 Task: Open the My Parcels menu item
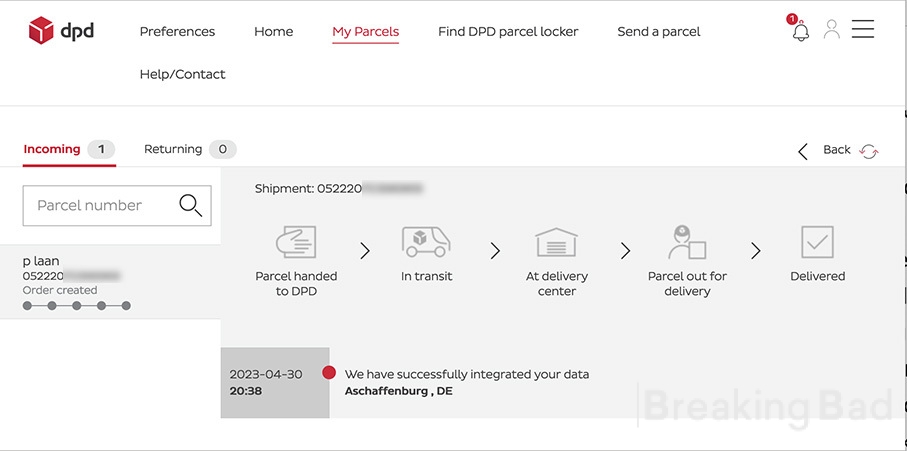pos(366,32)
